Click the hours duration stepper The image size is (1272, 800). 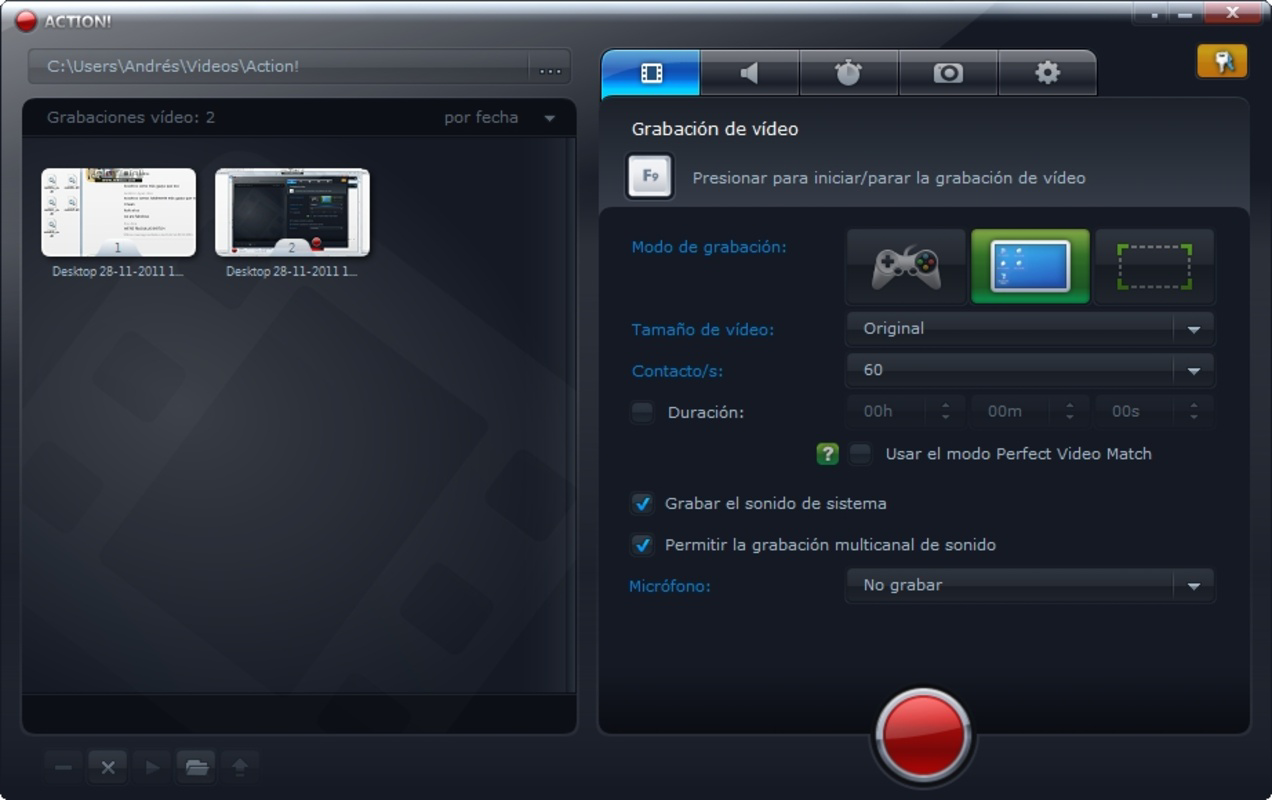click(x=945, y=411)
